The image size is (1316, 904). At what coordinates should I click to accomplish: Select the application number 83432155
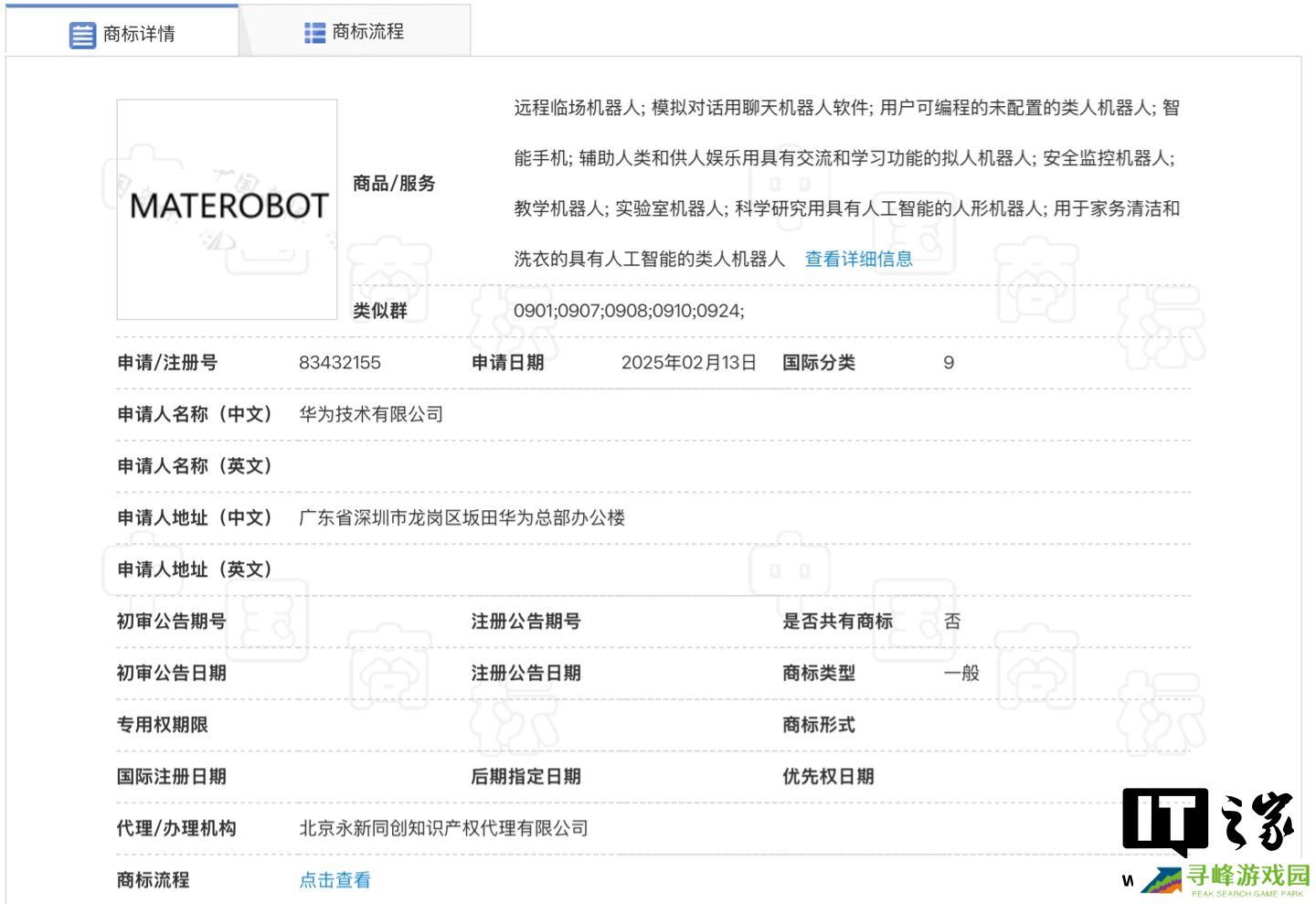pos(339,362)
